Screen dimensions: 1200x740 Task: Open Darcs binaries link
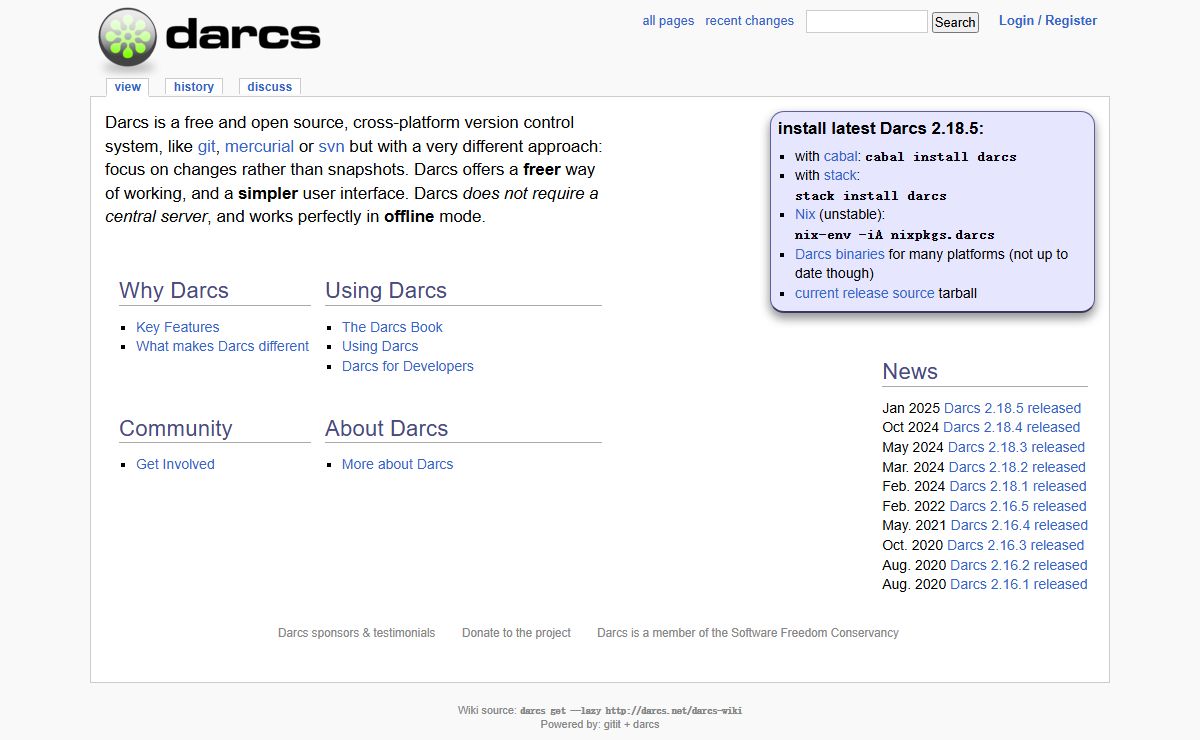[840, 254]
